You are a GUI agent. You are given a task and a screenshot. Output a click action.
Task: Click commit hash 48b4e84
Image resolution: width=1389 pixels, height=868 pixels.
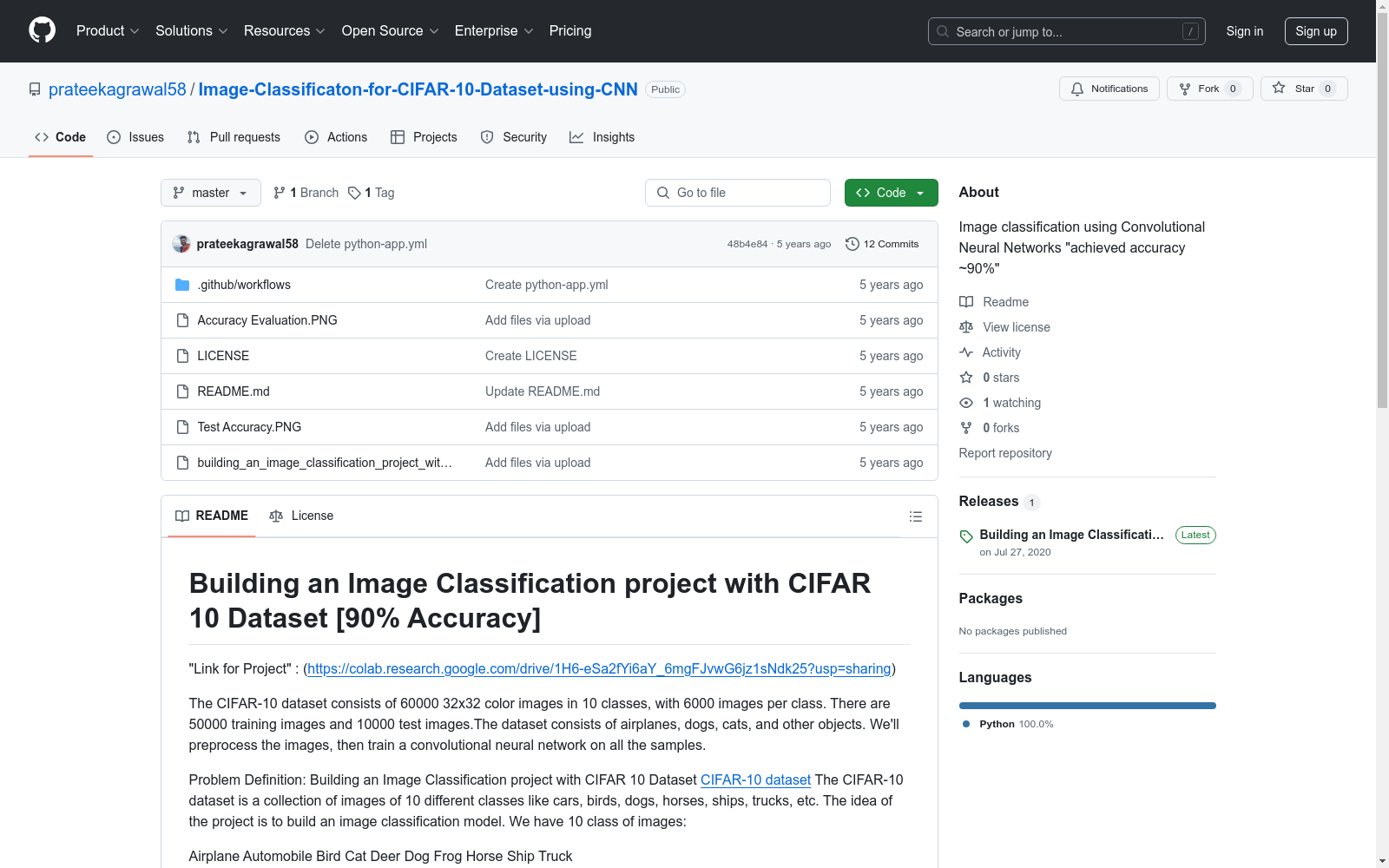coord(747,244)
